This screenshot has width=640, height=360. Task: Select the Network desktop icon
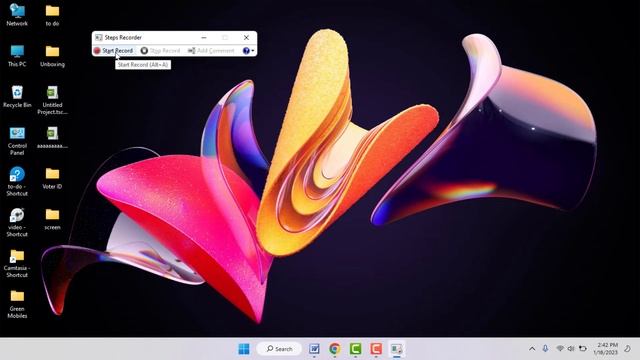click(17, 15)
